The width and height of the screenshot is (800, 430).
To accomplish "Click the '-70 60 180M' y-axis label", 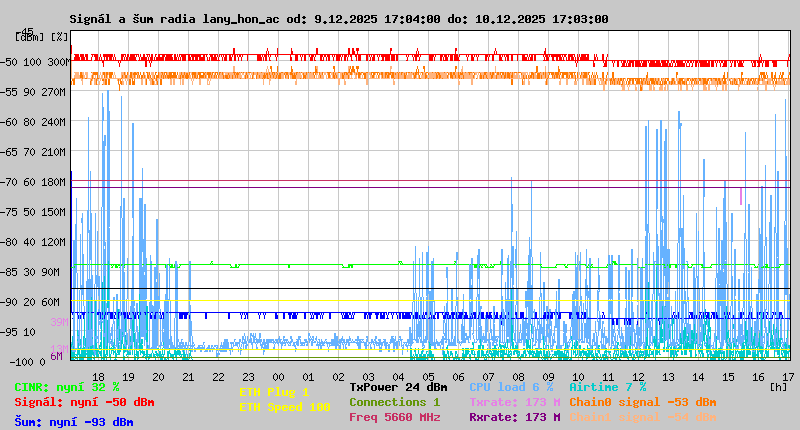I will (33, 182).
